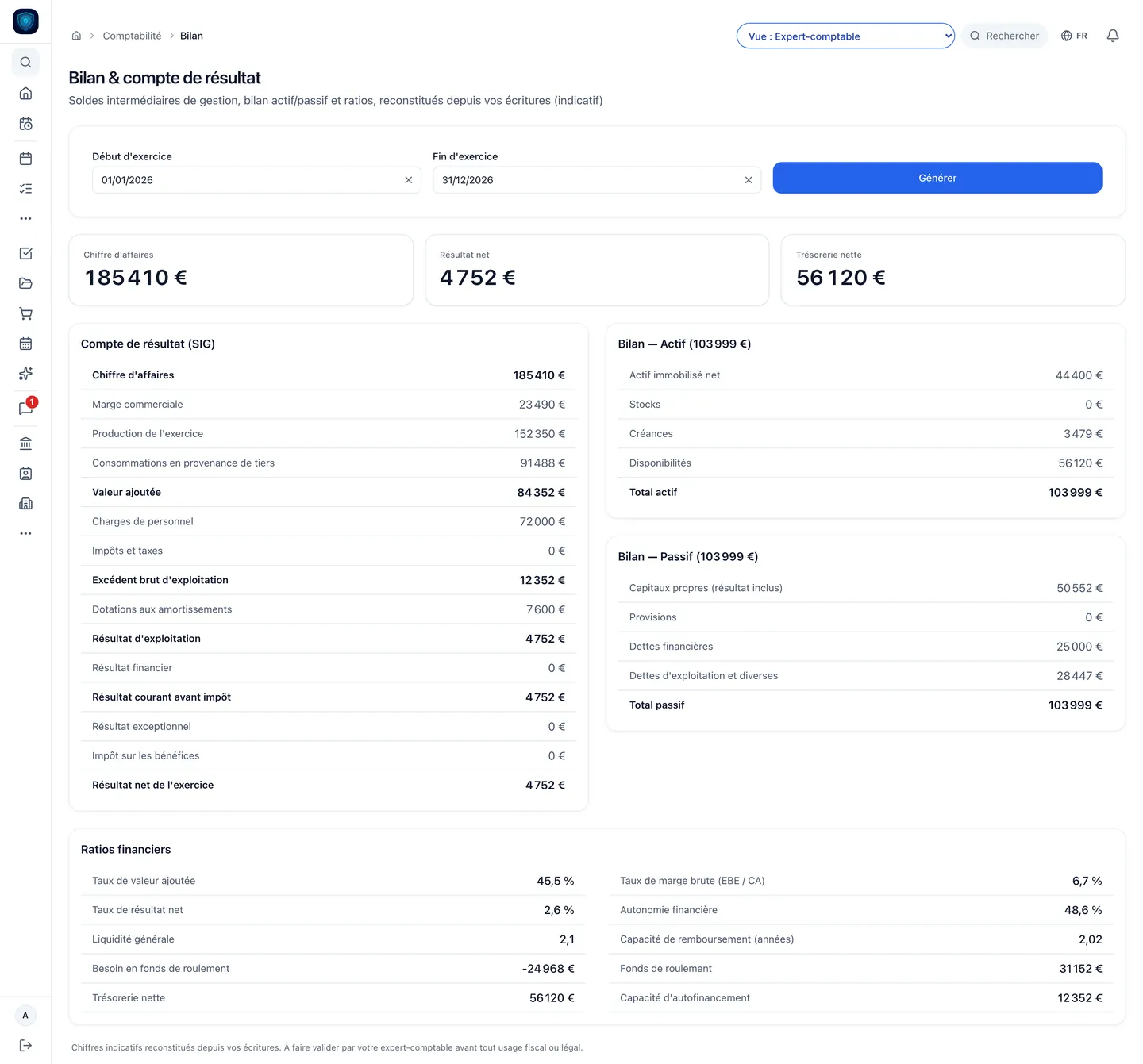Image resolution: width=1143 pixels, height=1064 pixels.
Task: Open the user avatar 'A'
Action: pos(25,1016)
